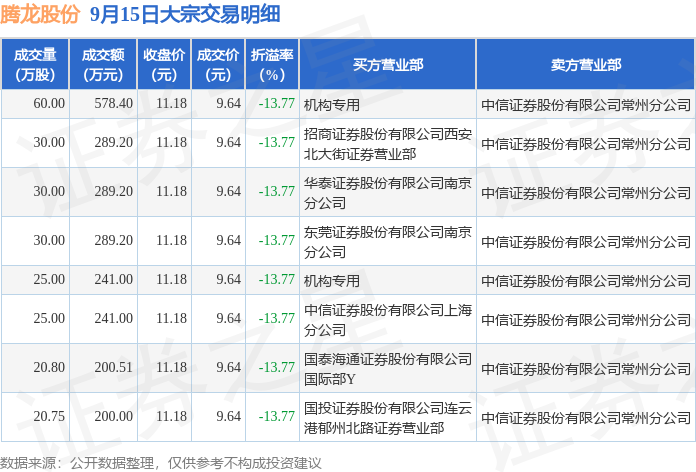Click 中信证券股份有限公司上海分公司 buyer cell
Viewport: 696px width, 472px height.
[x=388, y=320]
